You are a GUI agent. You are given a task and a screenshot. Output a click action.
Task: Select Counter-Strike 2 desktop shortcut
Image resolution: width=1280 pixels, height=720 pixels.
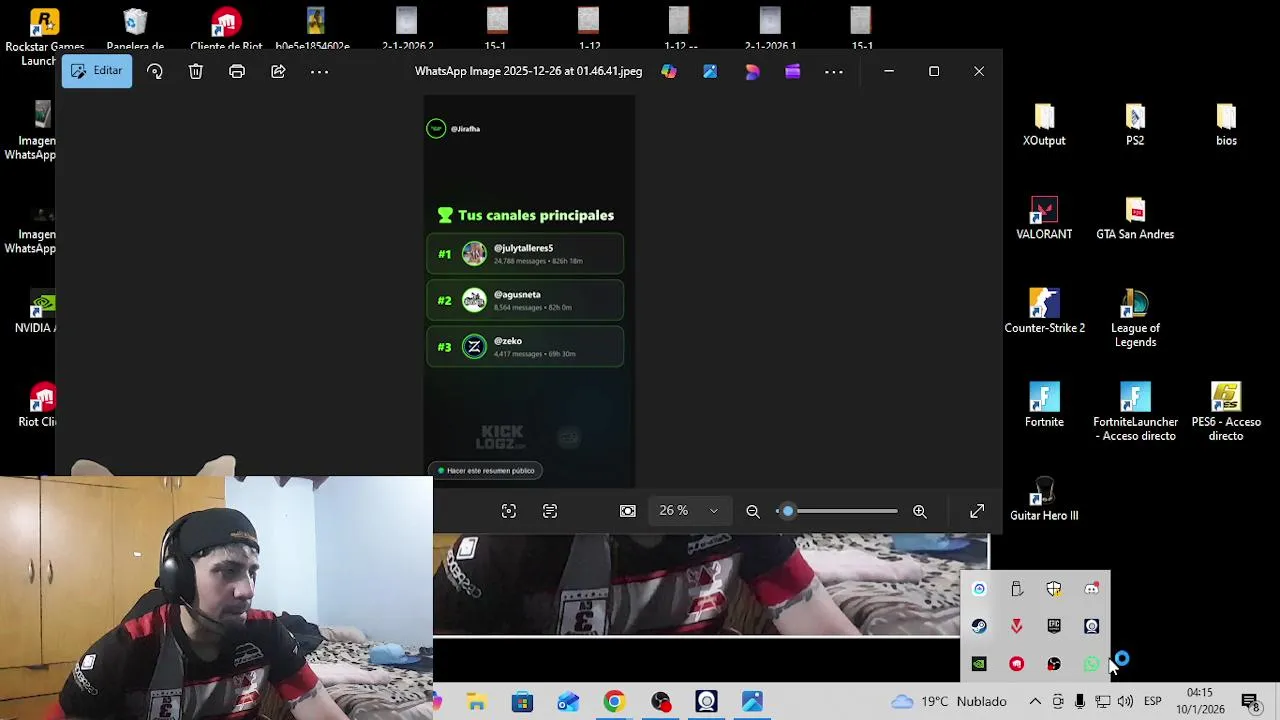tap(1044, 312)
